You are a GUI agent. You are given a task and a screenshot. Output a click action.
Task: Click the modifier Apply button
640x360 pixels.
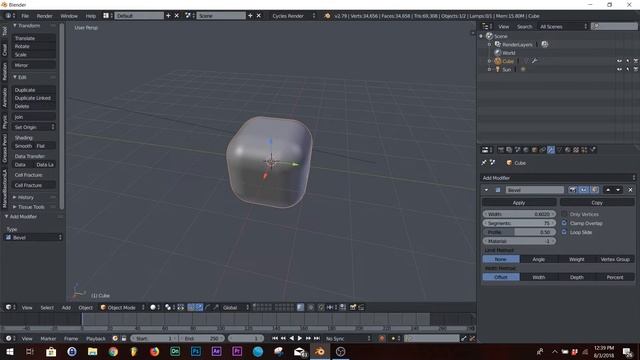[519, 202]
